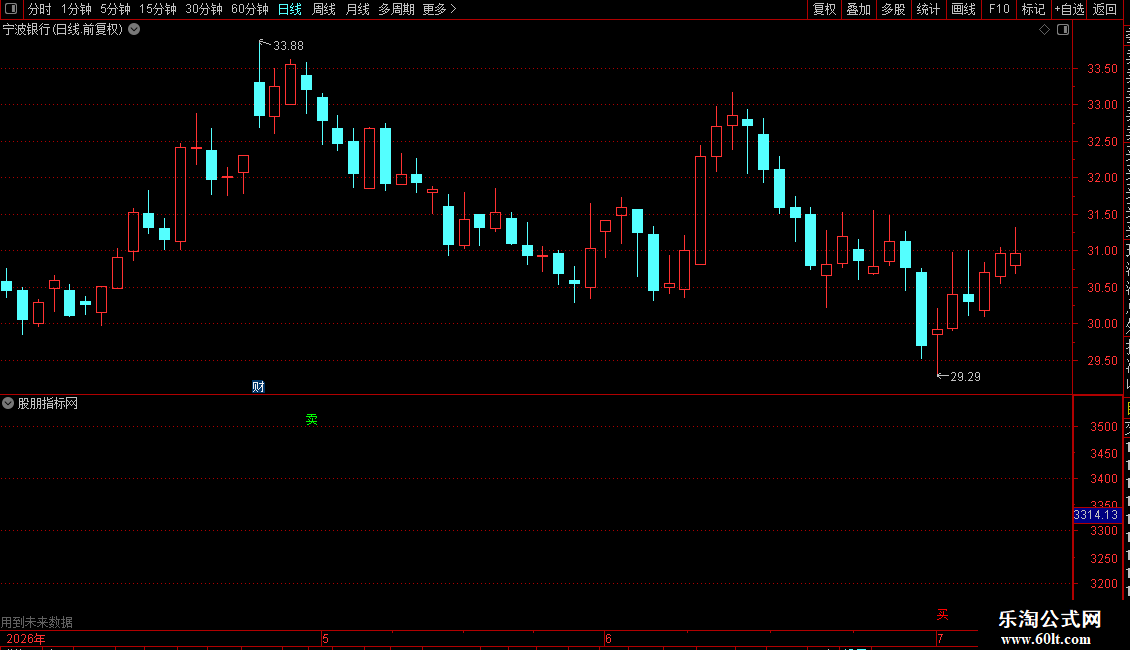Toggle the side panel icon at chart top right

pyautogui.click(x=1063, y=30)
